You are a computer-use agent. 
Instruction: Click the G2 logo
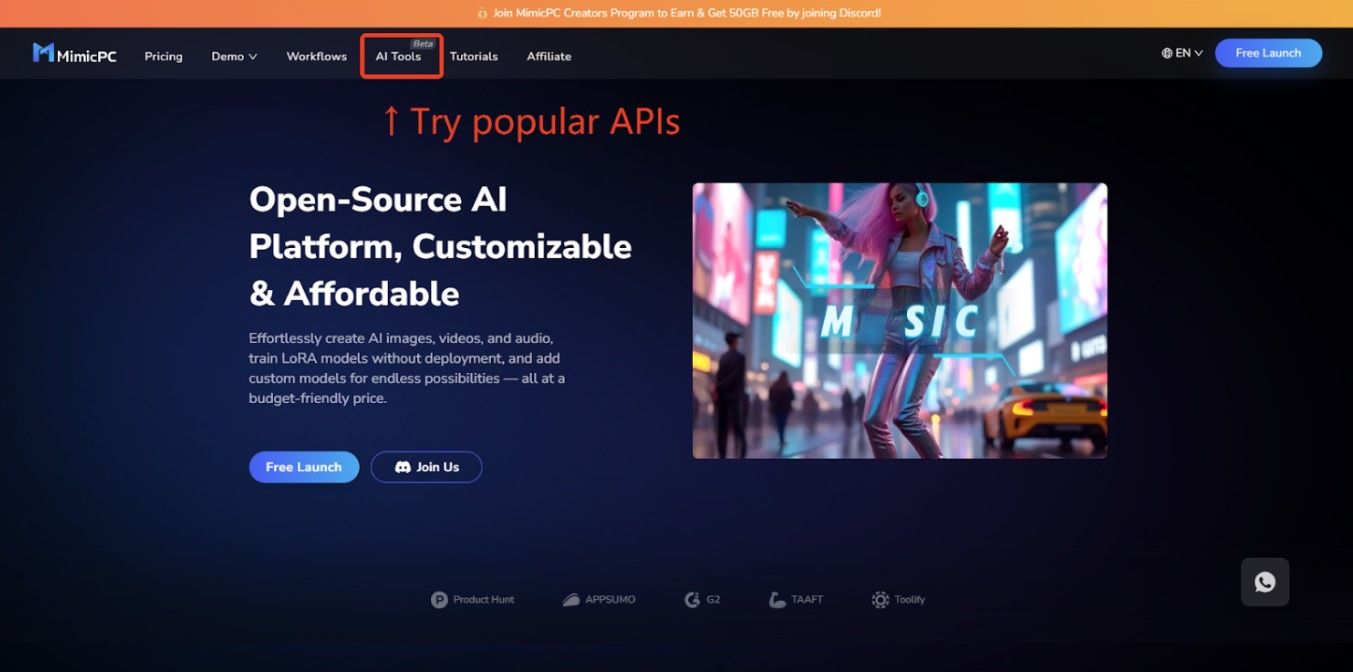click(702, 600)
